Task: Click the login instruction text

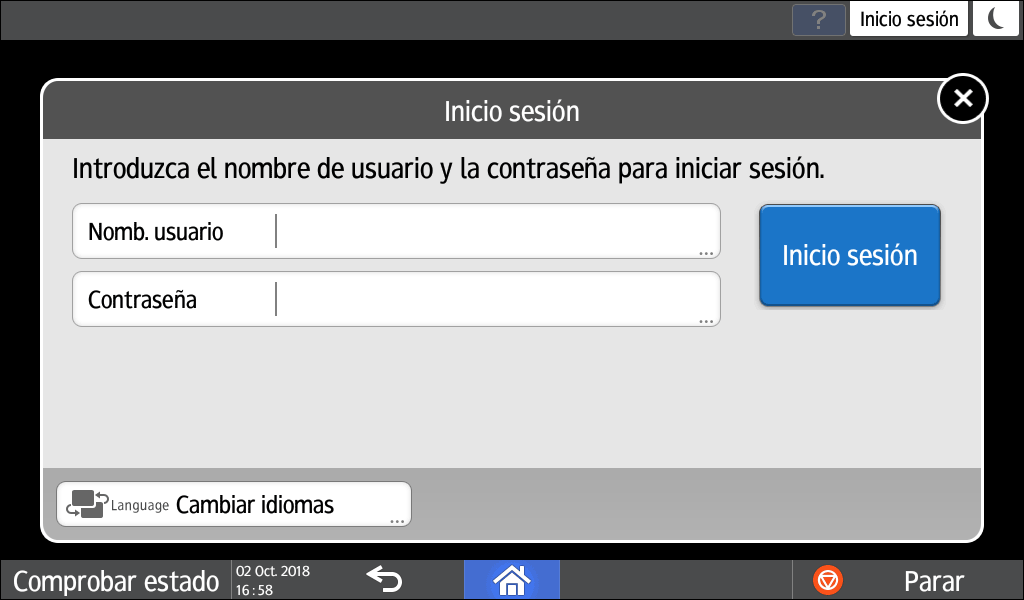Action: click(448, 168)
